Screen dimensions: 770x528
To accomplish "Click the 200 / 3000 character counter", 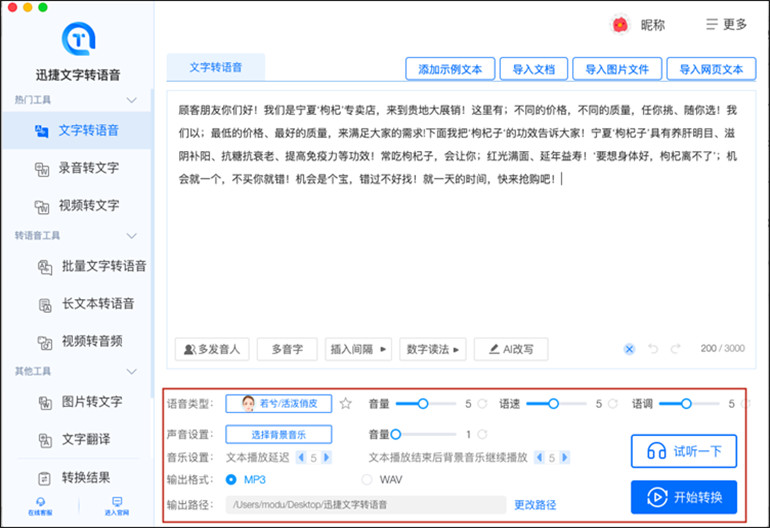I will point(722,348).
